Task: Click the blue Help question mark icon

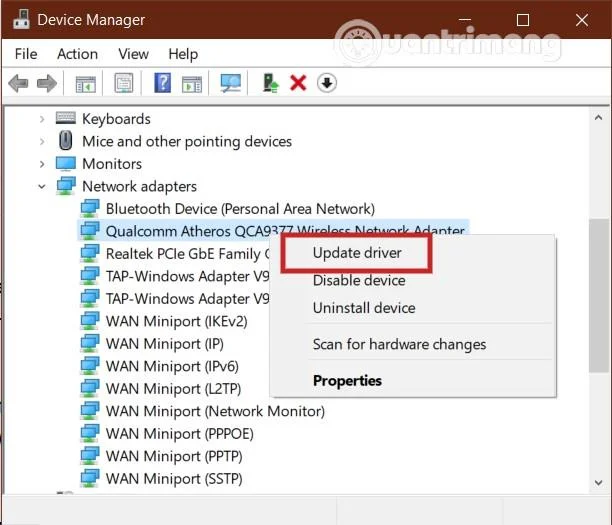Action: pos(162,83)
